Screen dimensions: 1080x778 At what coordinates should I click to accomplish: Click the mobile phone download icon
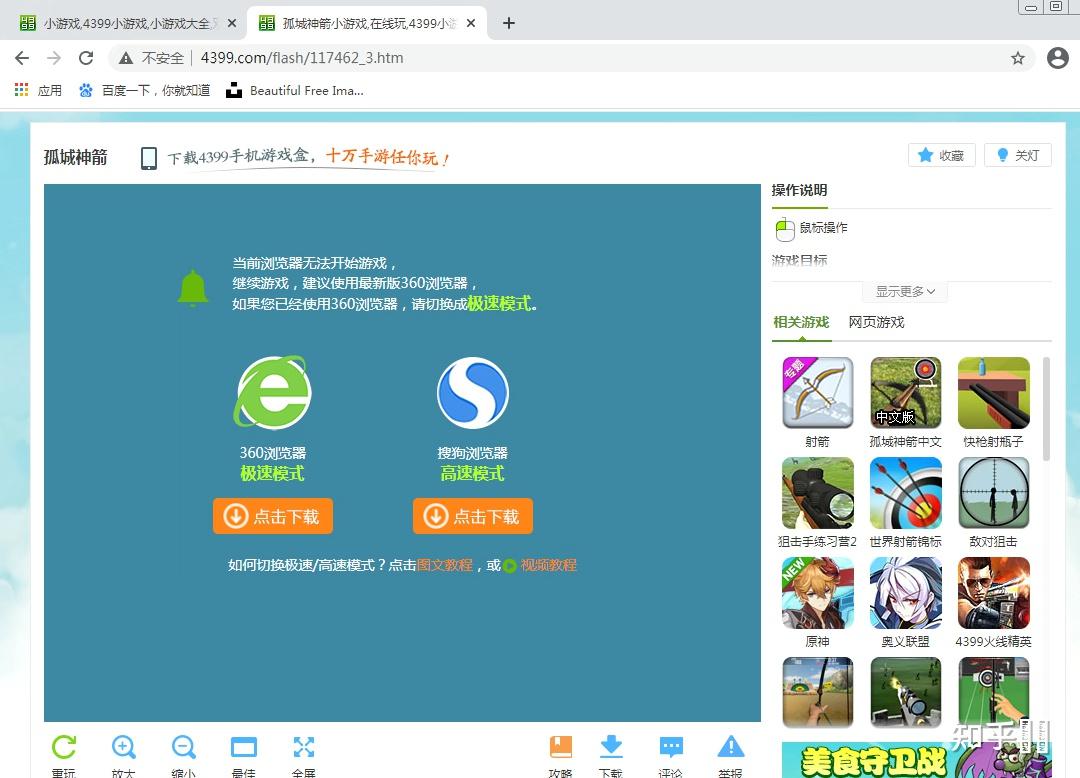149,158
